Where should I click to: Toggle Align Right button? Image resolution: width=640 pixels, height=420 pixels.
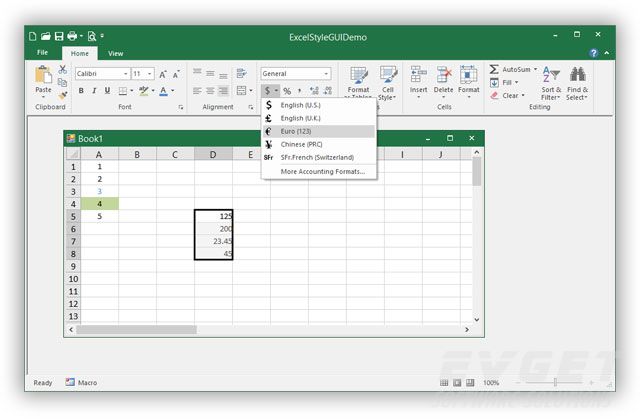(223, 91)
